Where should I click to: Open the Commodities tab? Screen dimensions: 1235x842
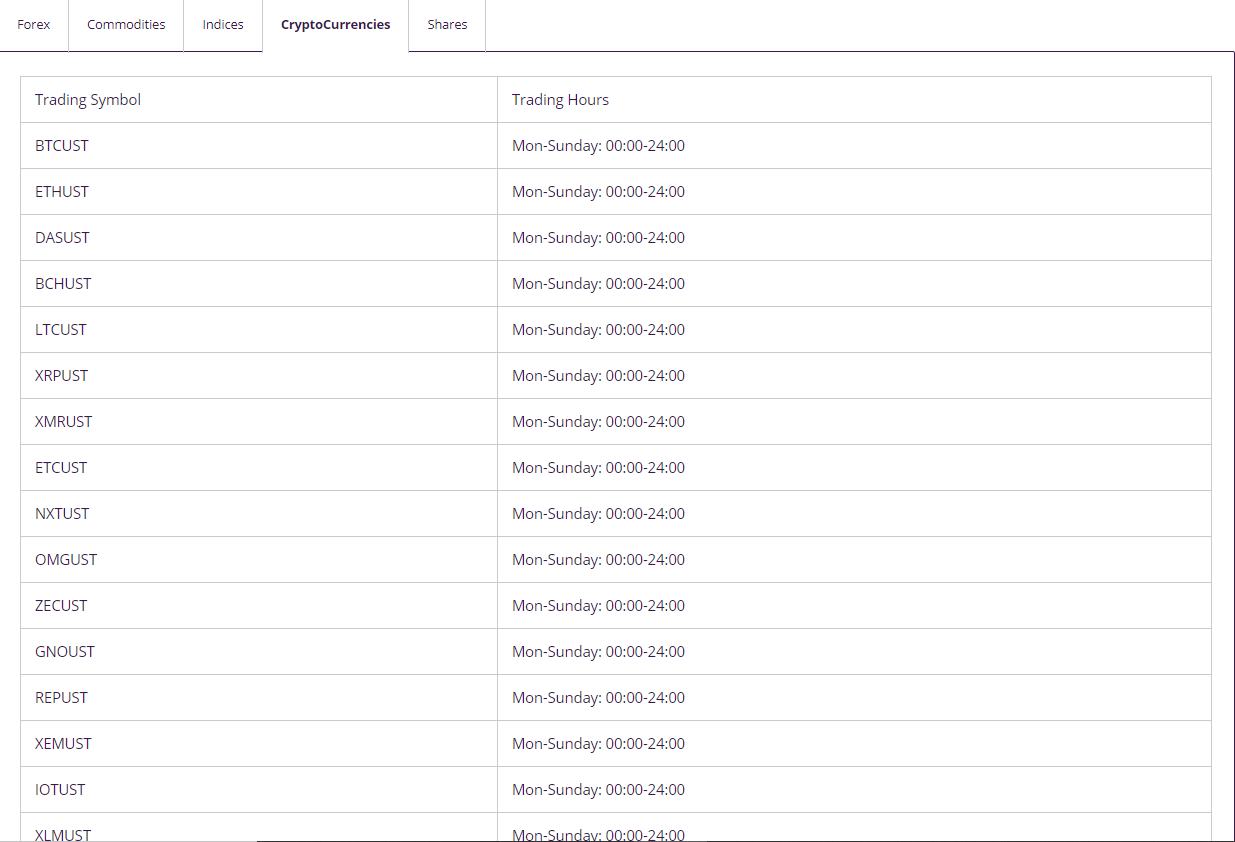click(x=126, y=24)
